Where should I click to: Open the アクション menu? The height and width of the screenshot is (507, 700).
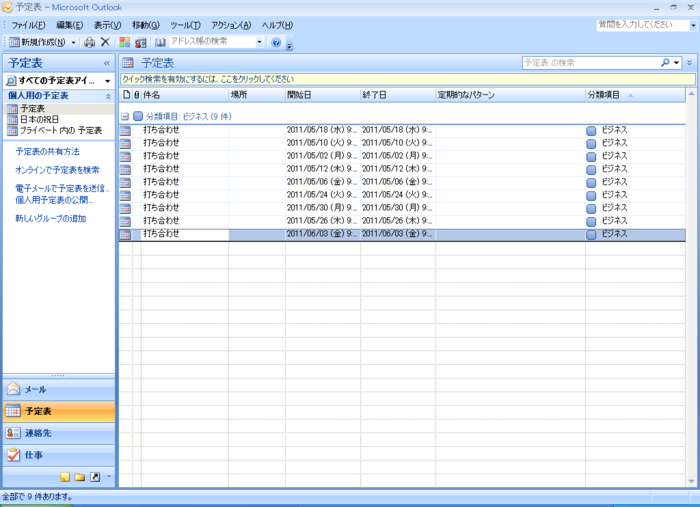coord(231,25)
